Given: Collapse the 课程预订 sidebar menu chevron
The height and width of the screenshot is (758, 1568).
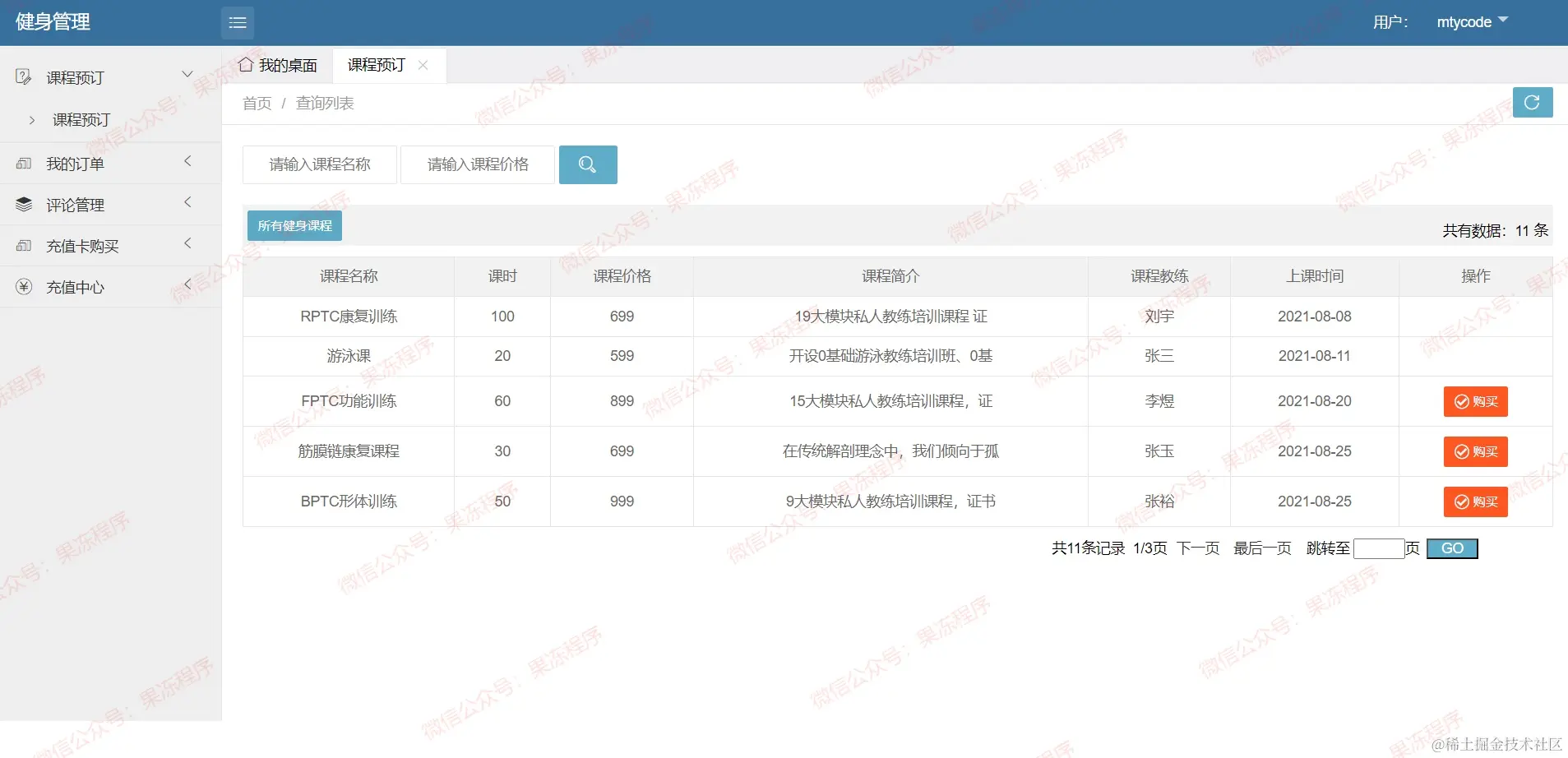Looking at the screenshot, I should 187,75.
